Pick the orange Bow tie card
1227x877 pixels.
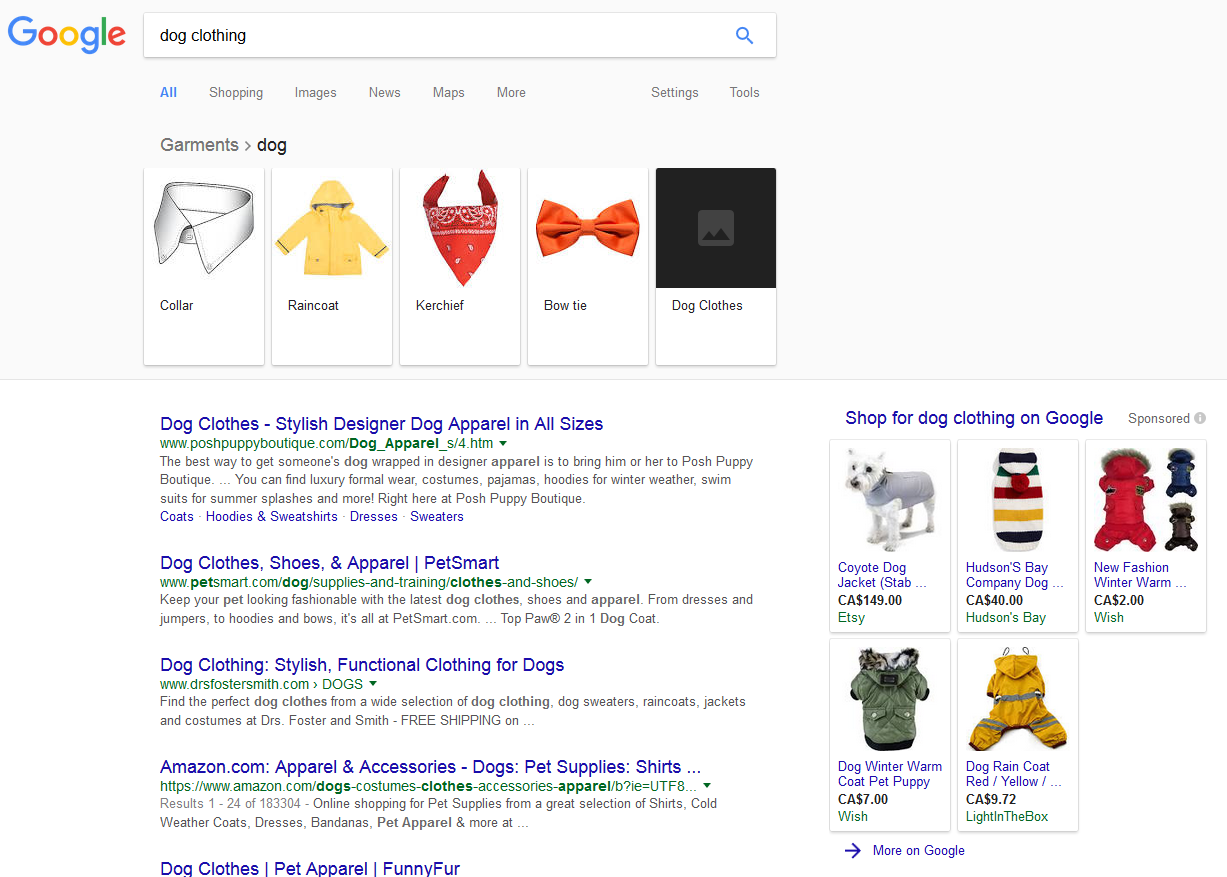[x=588, y=265]
